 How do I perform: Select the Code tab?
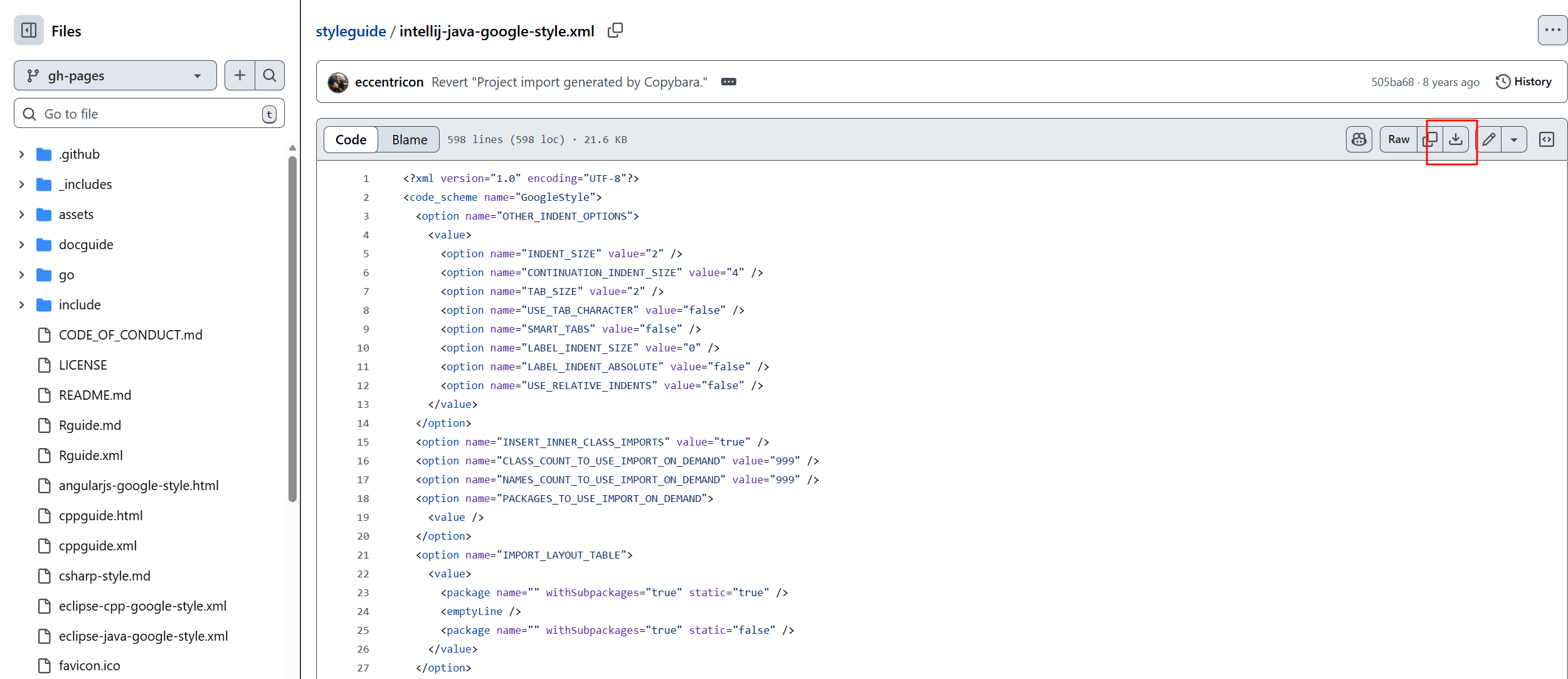(351, 139)
